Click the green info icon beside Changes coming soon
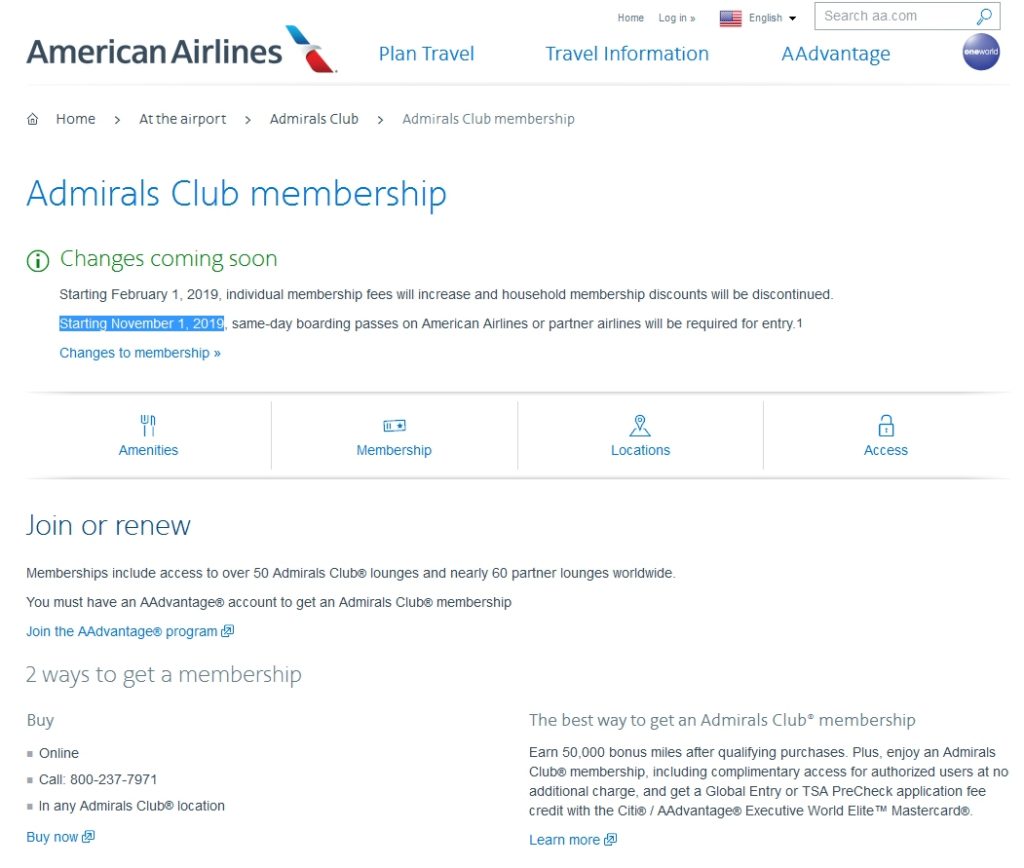 37,260
